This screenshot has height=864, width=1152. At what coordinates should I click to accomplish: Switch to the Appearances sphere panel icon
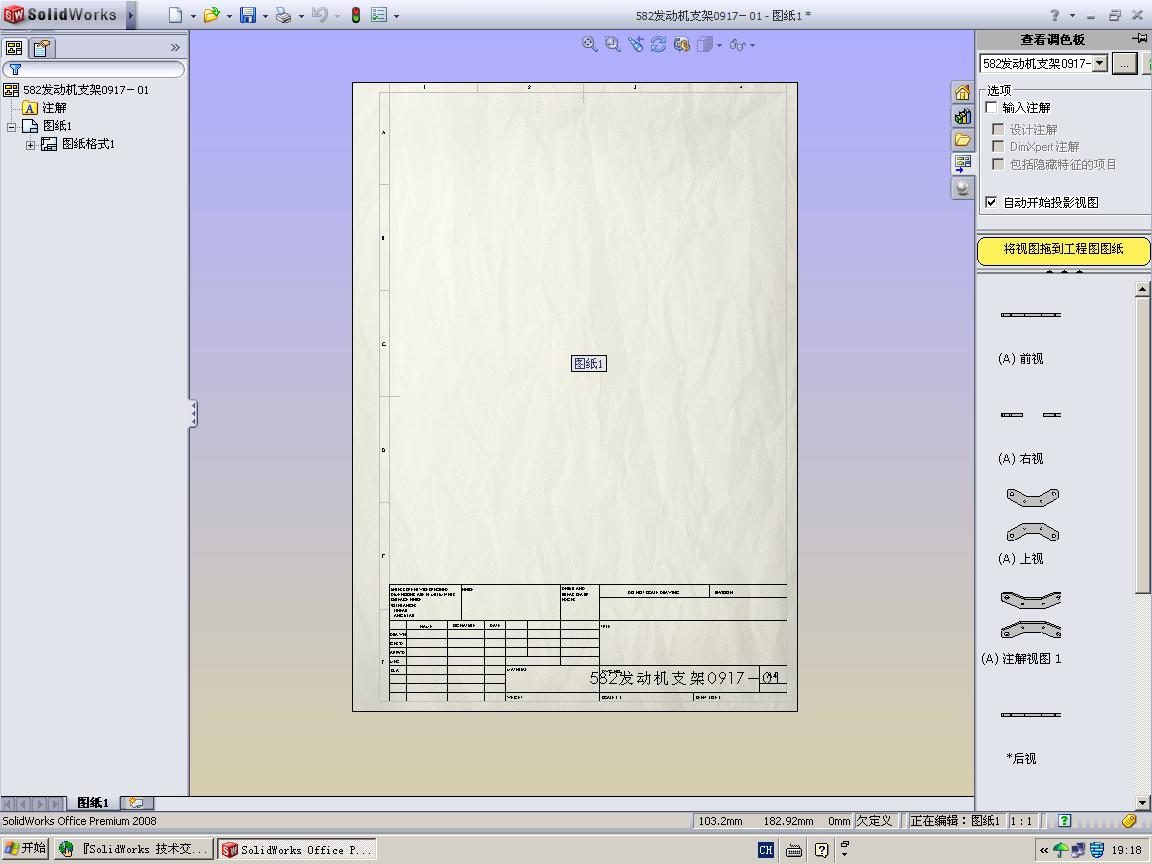[x=961, y=187]
